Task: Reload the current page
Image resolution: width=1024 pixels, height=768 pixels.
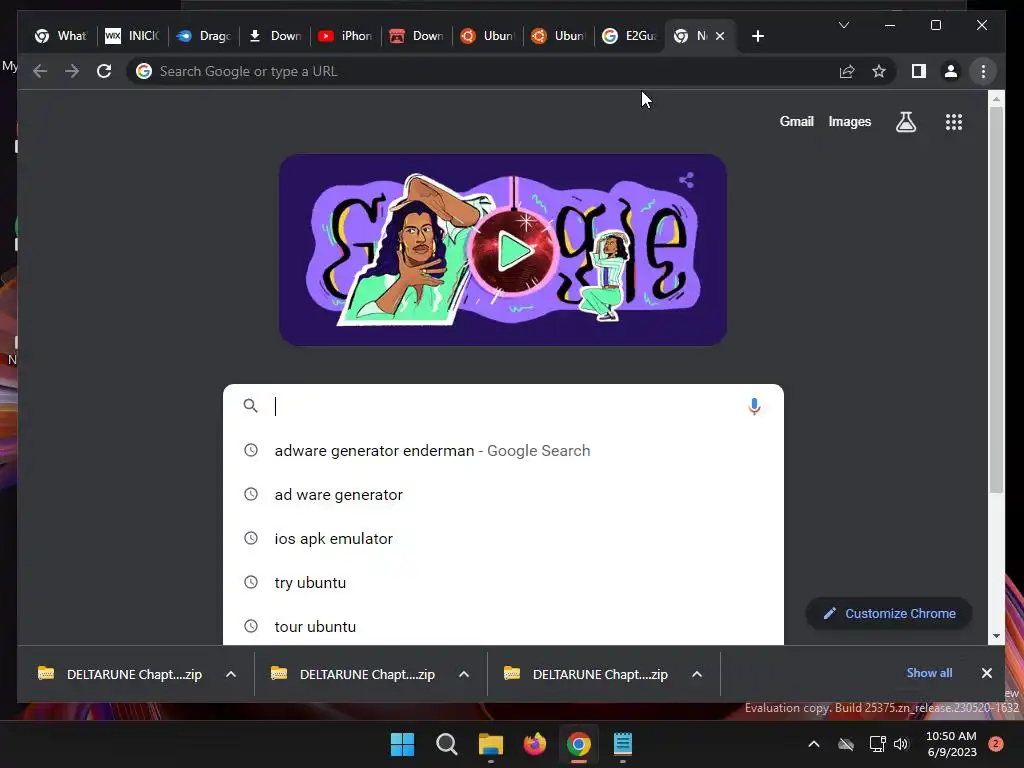Action: pyautogui.click(x=104, y=71)
